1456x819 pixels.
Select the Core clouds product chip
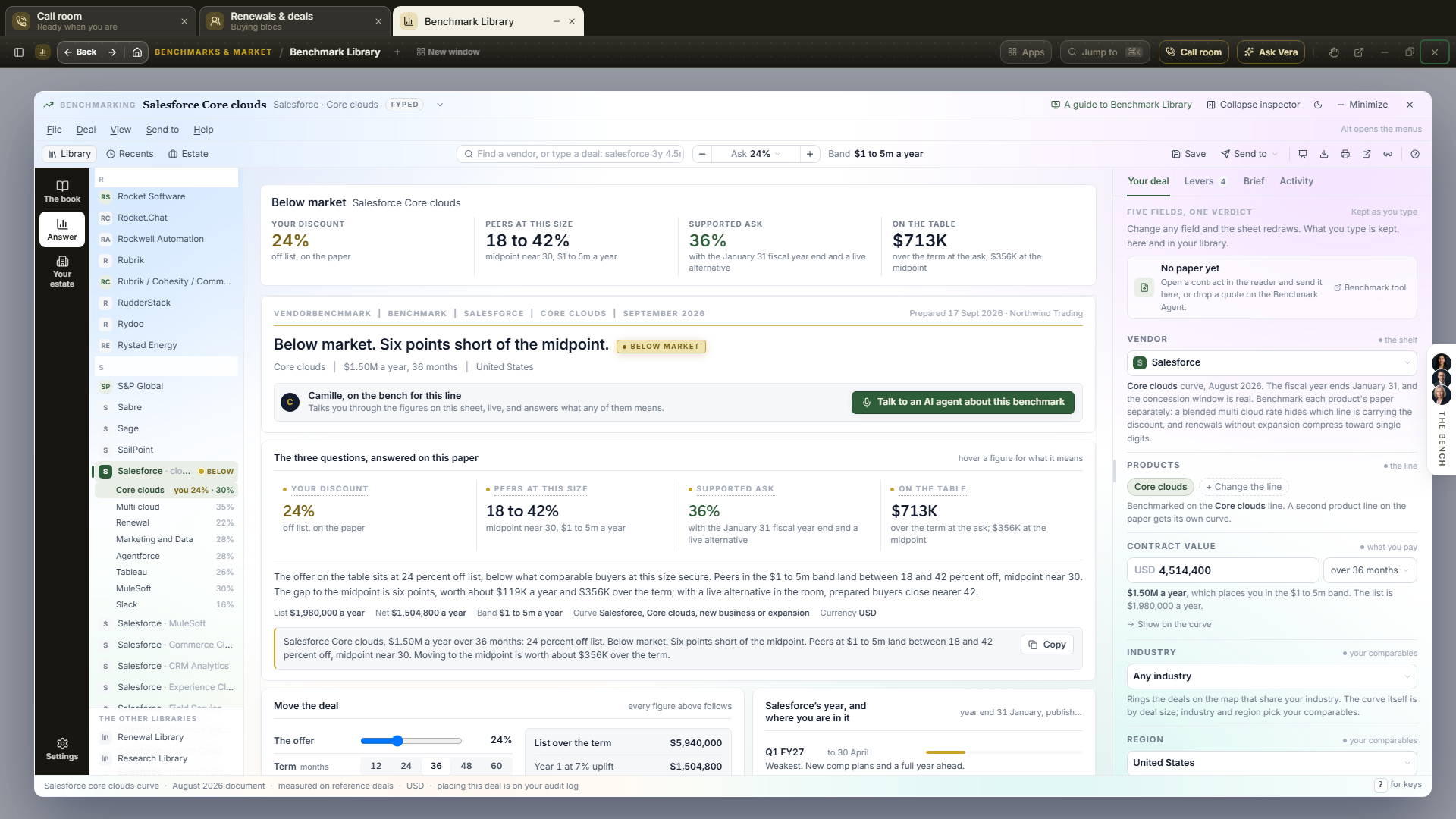click(x=1160, y=487)
